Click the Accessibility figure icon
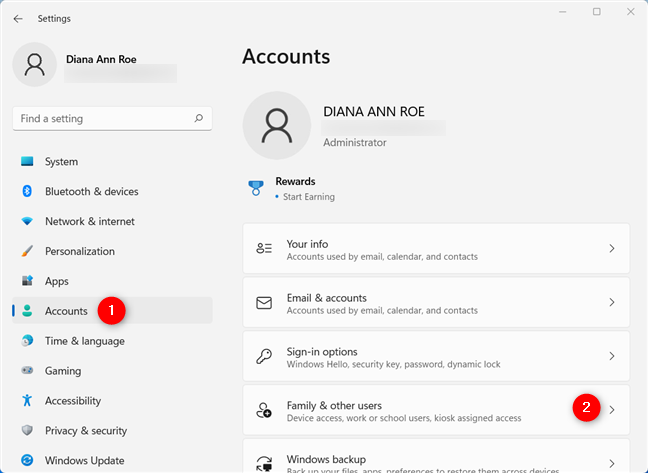The height and width of the screenshot is (473, 648). [27, 401]
